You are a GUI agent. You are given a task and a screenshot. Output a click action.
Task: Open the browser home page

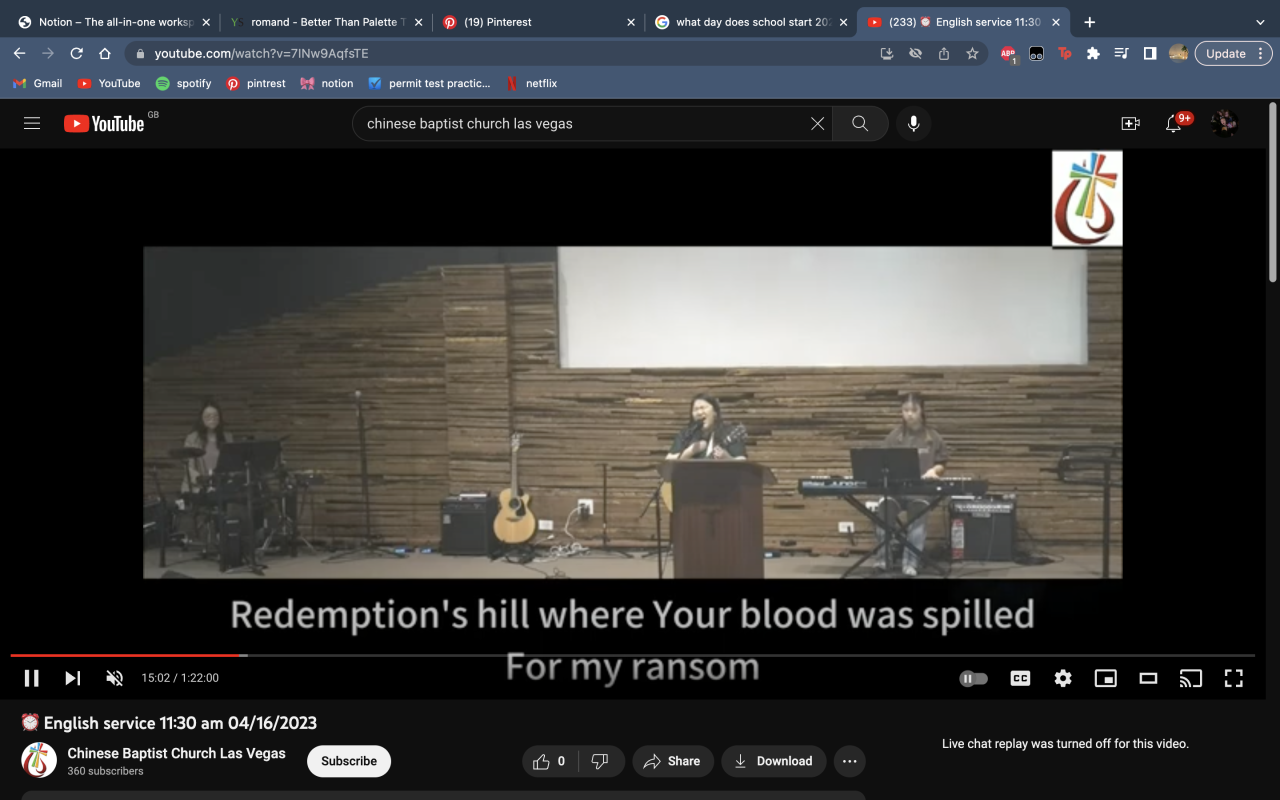point(104,53)
